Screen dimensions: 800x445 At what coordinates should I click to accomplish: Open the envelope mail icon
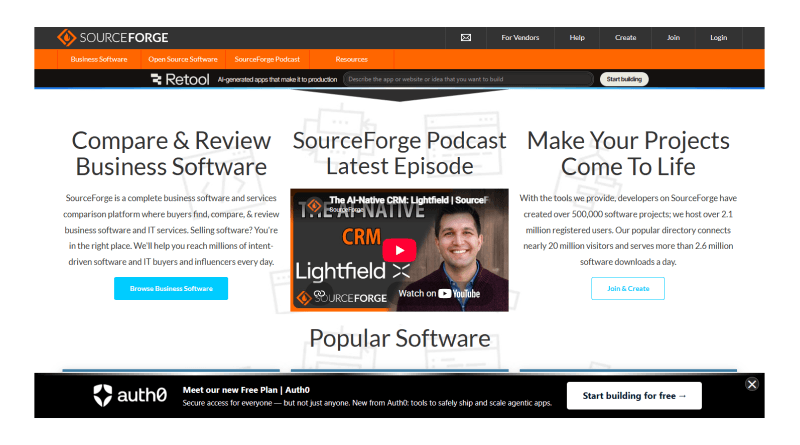coord(466,38)
